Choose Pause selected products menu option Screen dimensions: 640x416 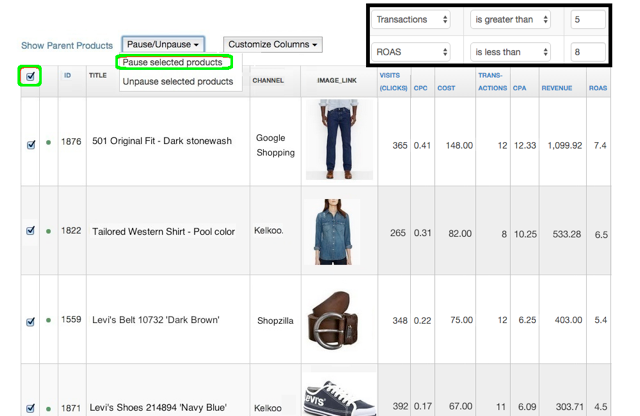click(x=173, y=63)
